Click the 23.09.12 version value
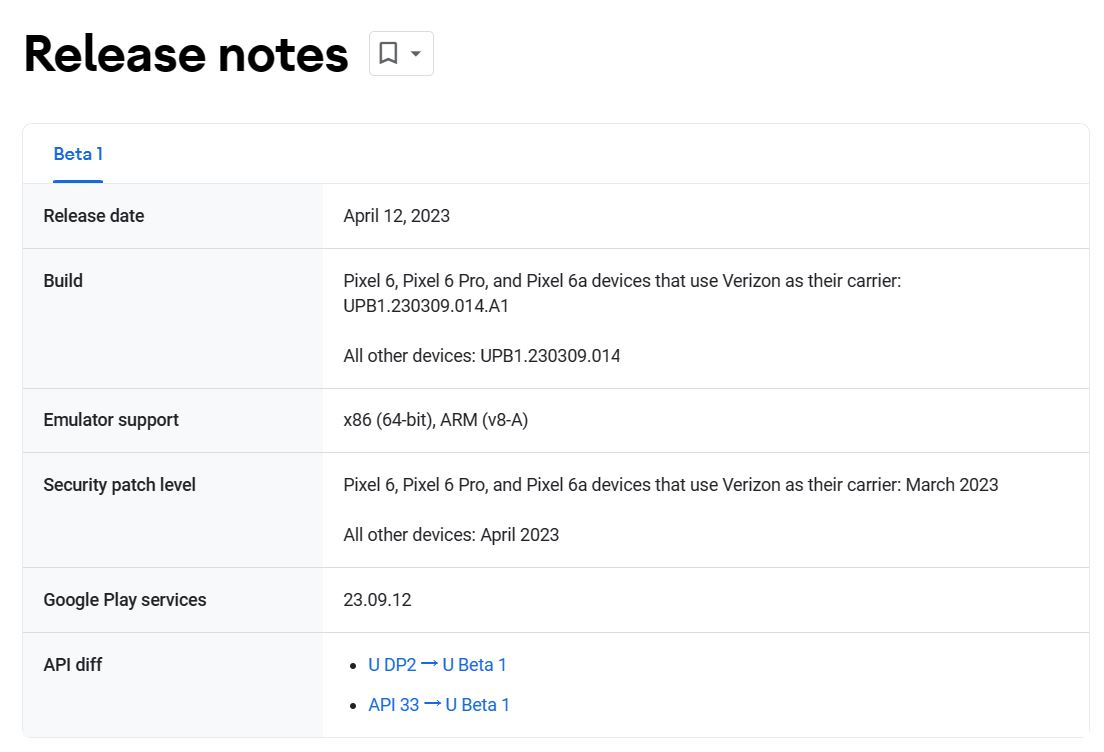 tap(377, 600)
